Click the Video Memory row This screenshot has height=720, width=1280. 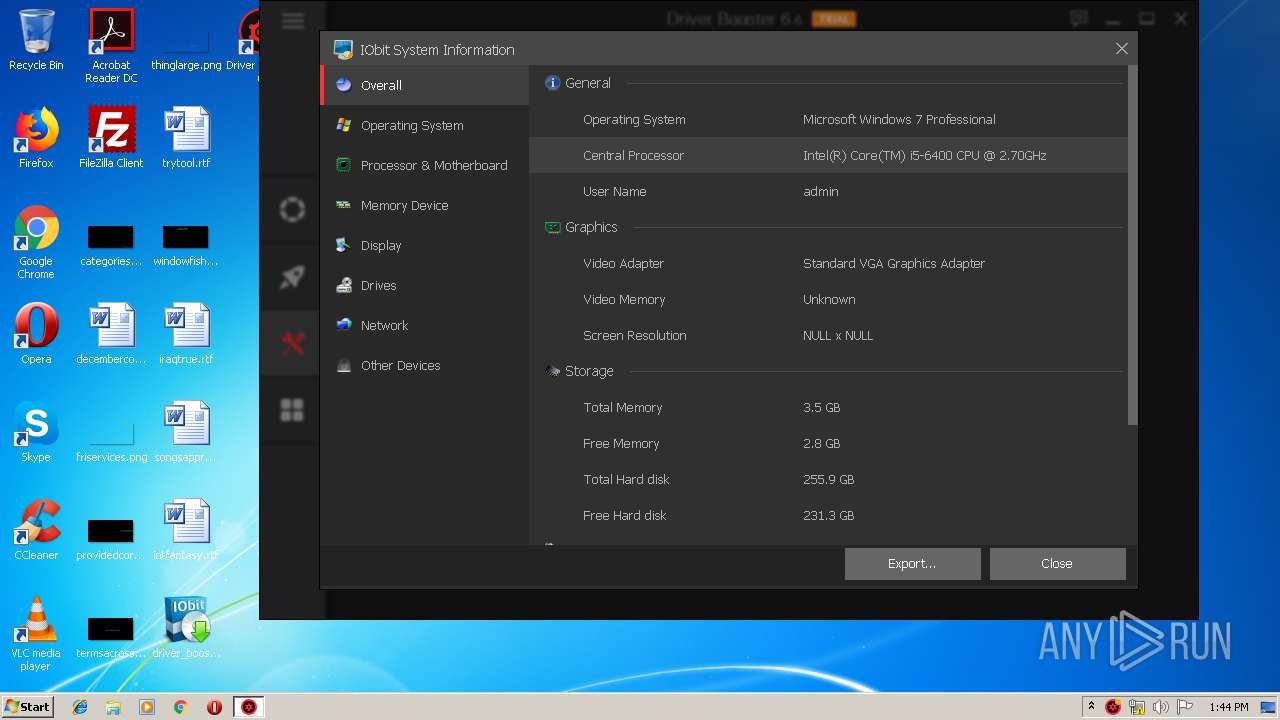click(828, 299)
